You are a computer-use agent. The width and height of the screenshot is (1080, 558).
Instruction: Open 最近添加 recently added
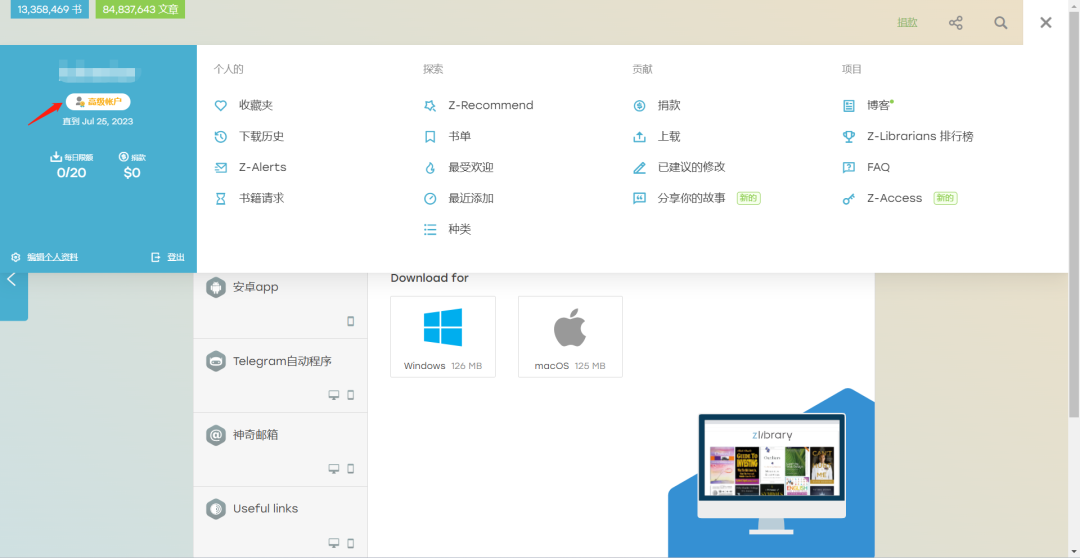(x=471, y=198)
